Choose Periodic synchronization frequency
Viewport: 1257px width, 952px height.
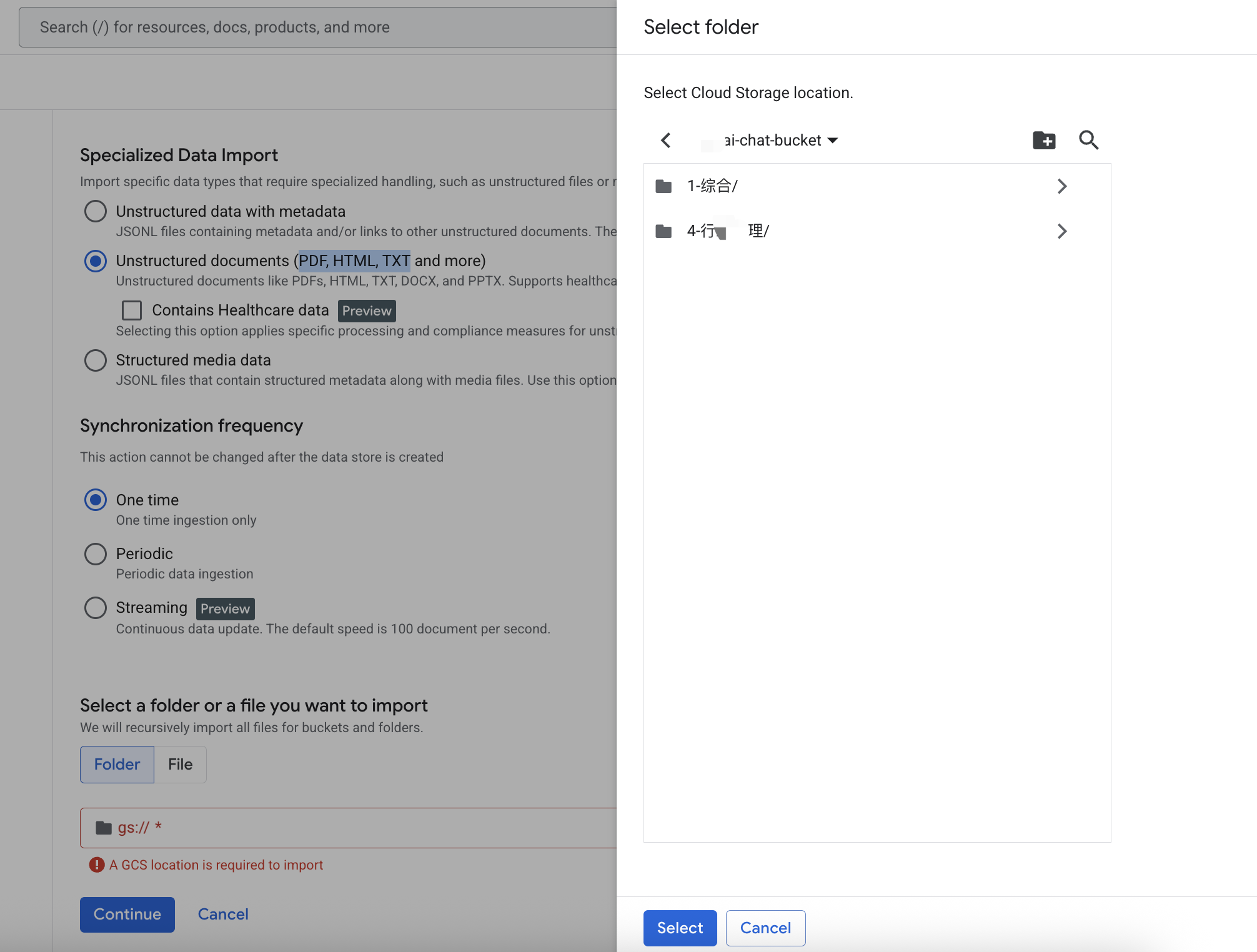click(96, 553)
